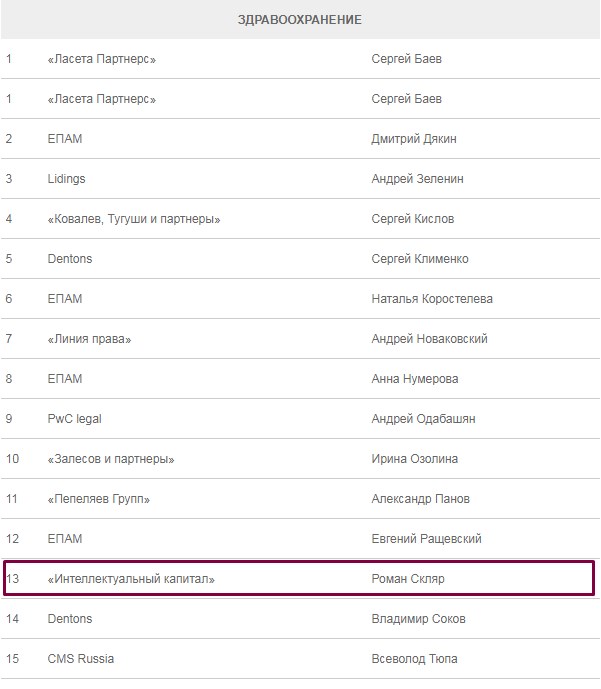
Task: Open the «Пепеляев Групп» entry
Action: [x=99, y=499]
